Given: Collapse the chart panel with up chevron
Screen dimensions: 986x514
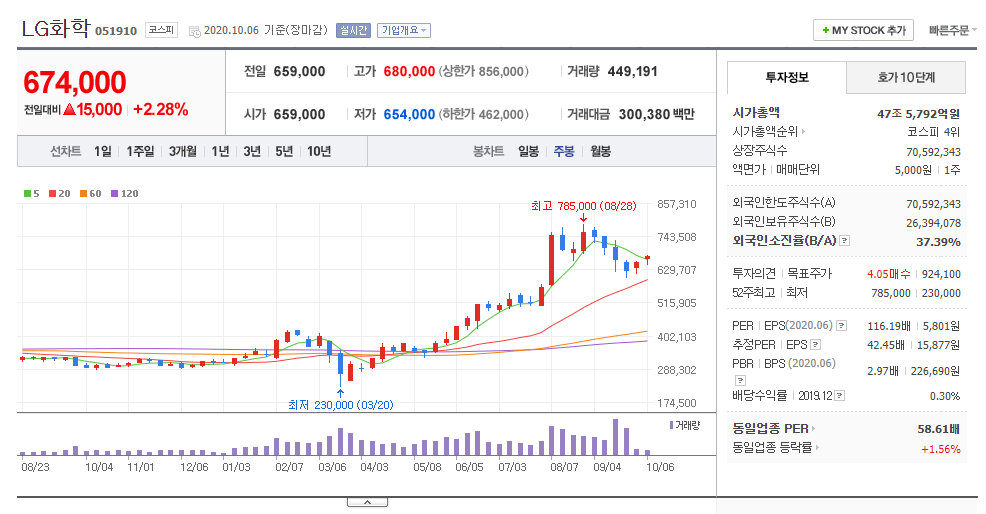Looking at the screenshot, I should 367,502.
